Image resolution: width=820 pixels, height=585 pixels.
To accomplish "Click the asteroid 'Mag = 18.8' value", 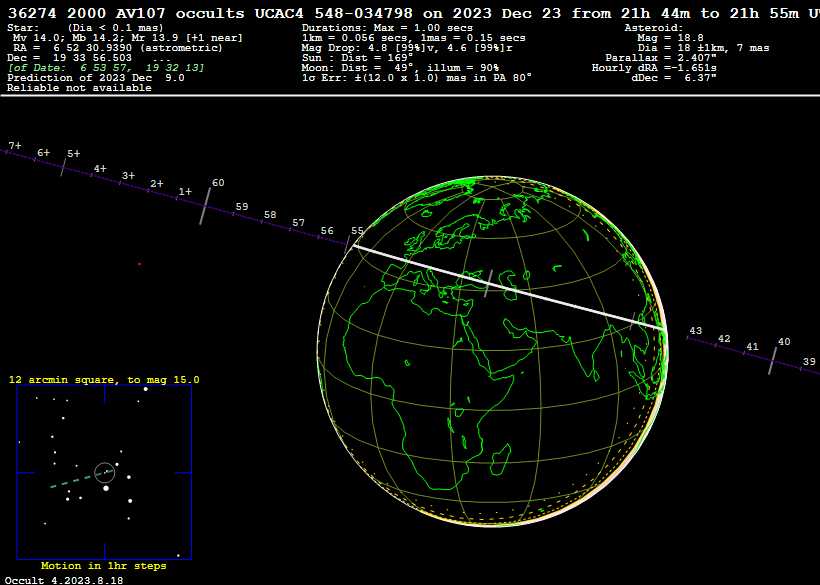I will pyautogui.click(x=670, y=38).
